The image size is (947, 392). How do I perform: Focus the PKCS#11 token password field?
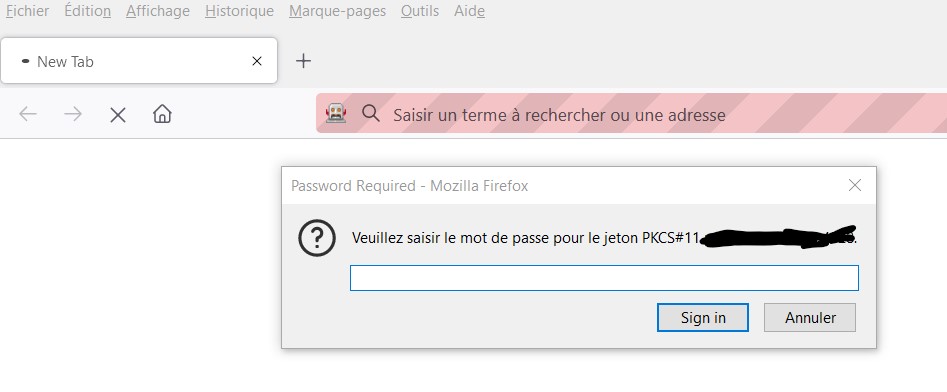[604, 278]
